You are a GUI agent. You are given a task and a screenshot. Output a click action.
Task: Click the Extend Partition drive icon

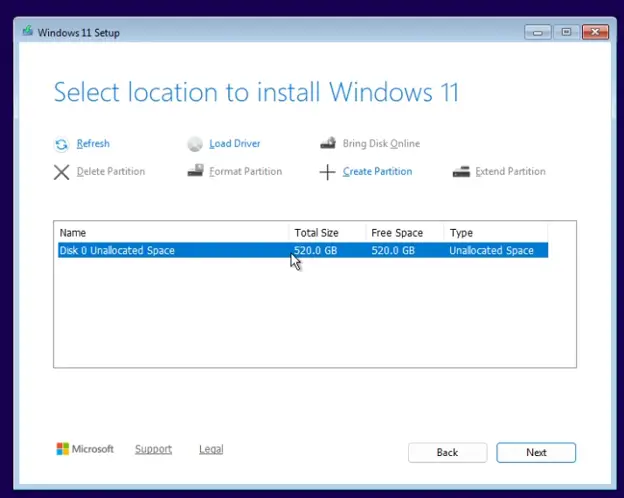(x=461, y=172)
